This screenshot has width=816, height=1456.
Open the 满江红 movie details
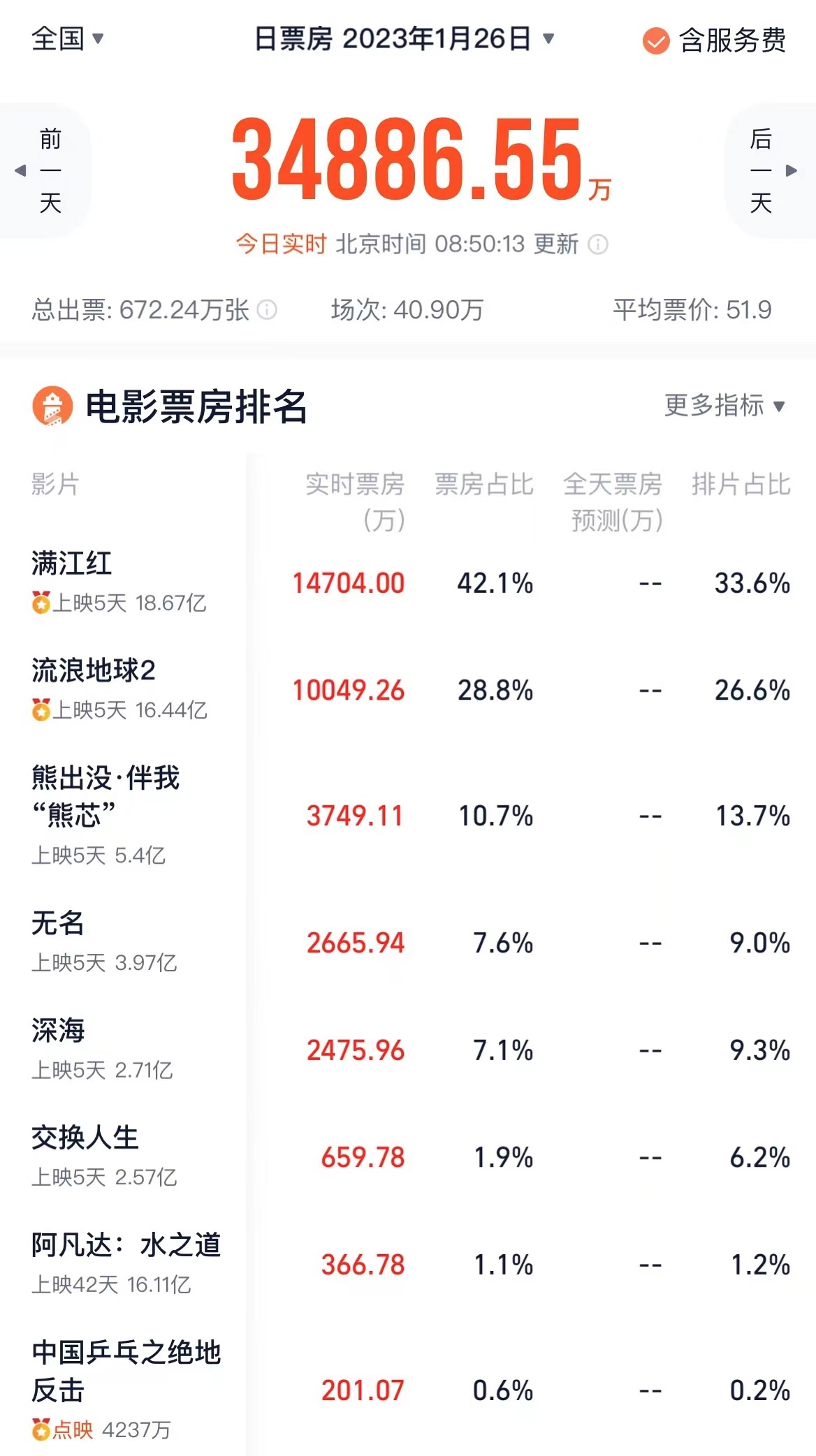(x=71, y=564)
